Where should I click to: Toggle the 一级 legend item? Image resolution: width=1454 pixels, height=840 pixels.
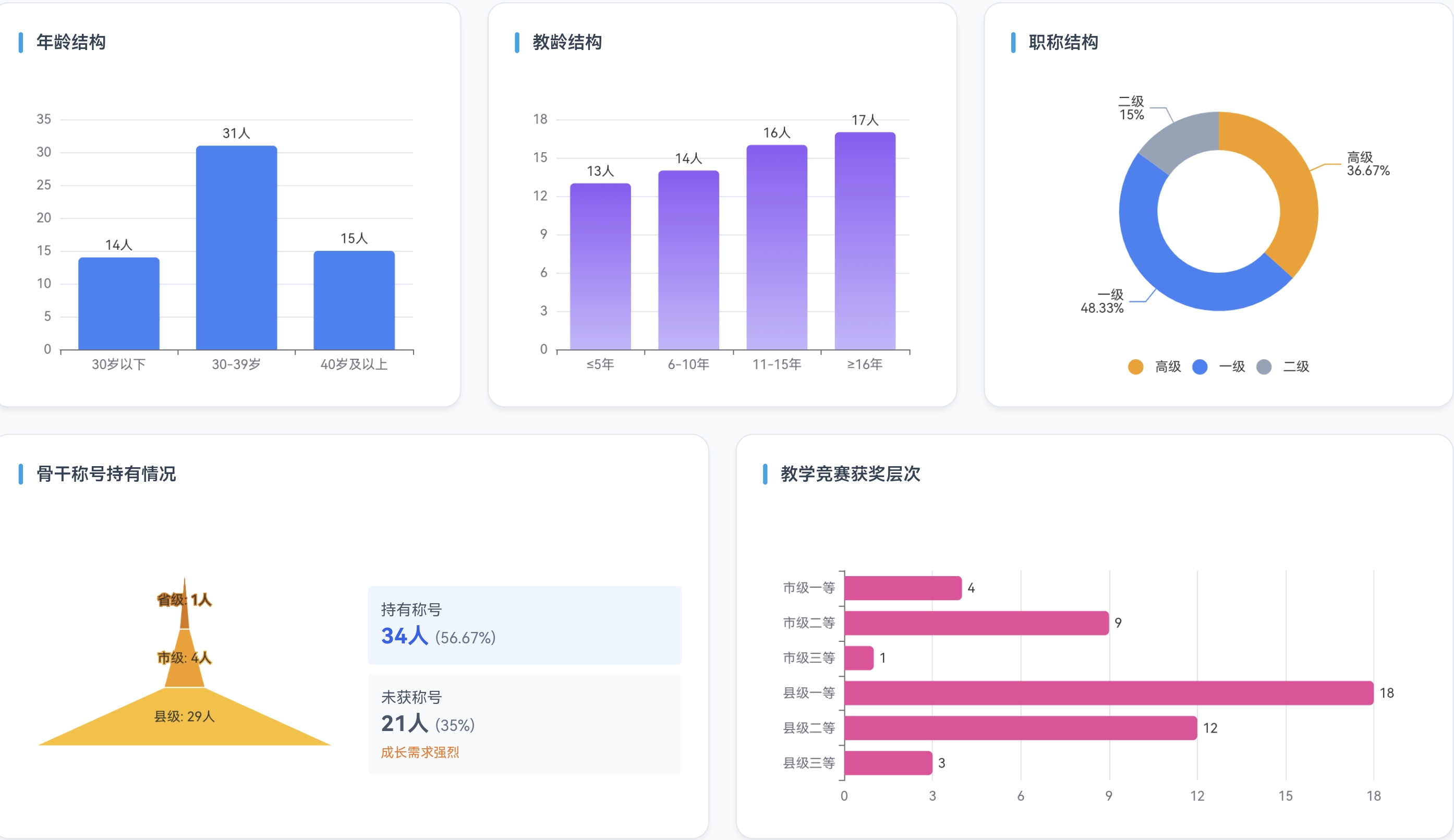(x=1231, y=367)
